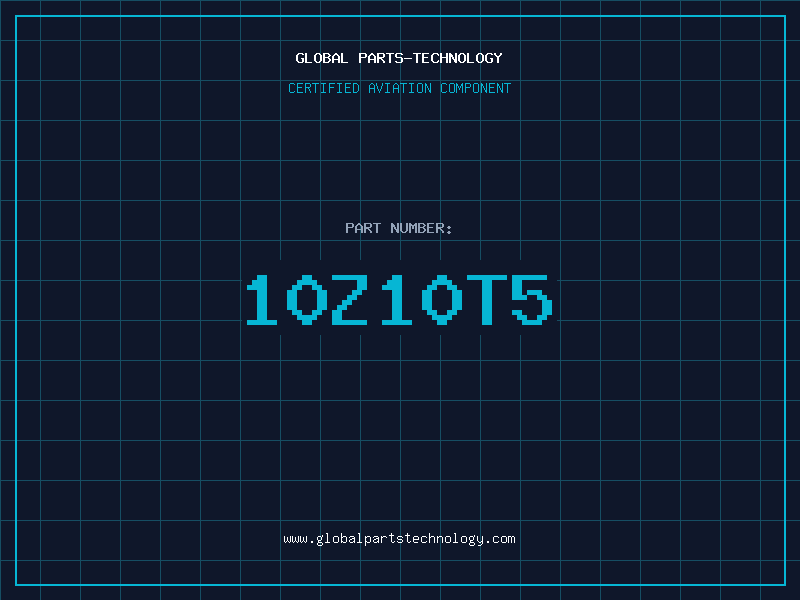Click the PART NUMBER: label
Image resolution: width=800 pixels, height=600 pixels.
[x=399, y=228]
